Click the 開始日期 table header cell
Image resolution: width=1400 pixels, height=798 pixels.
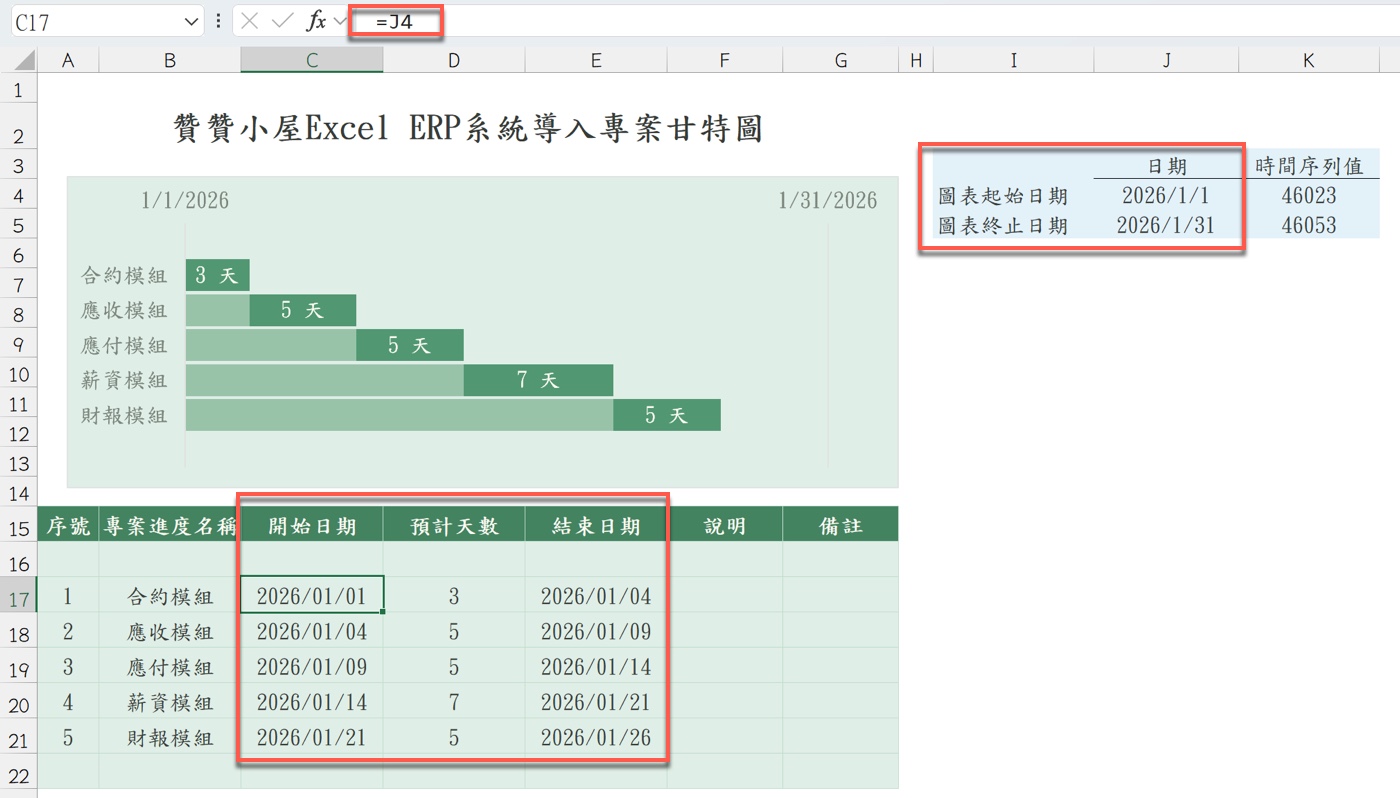(311, 523)
